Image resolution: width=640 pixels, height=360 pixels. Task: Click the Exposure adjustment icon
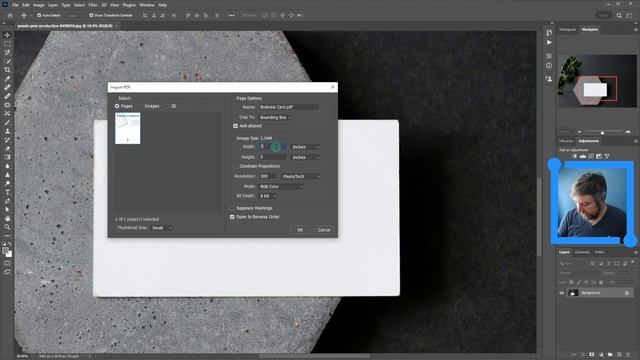coord(599,156)
